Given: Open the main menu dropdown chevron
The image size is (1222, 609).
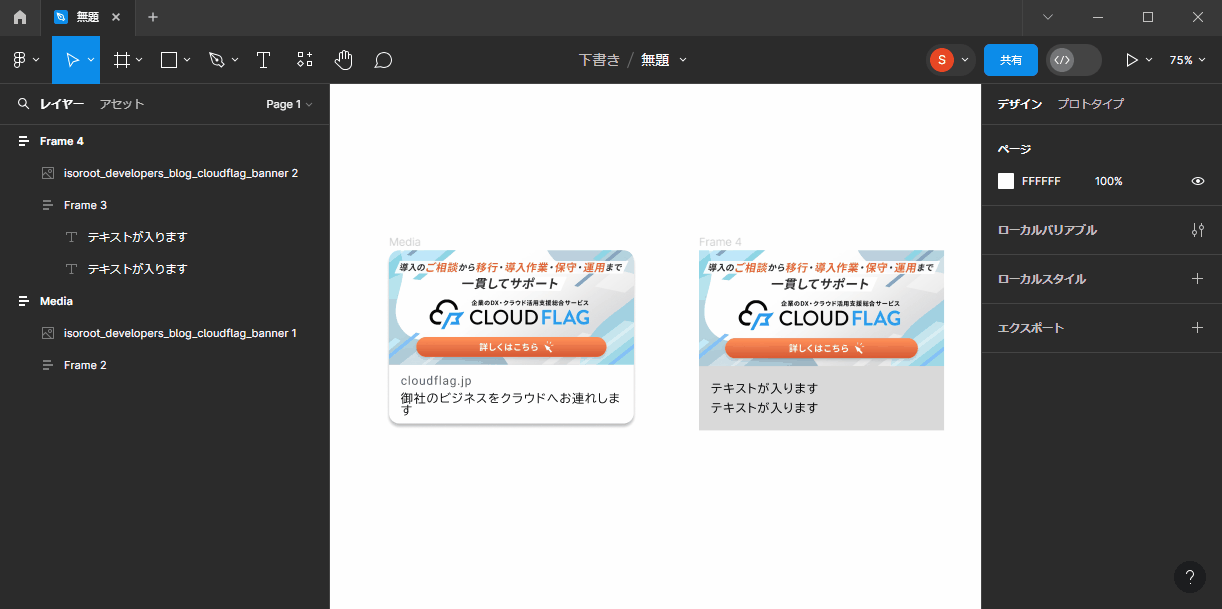Looking at the screenshot, I should point(36,60).
